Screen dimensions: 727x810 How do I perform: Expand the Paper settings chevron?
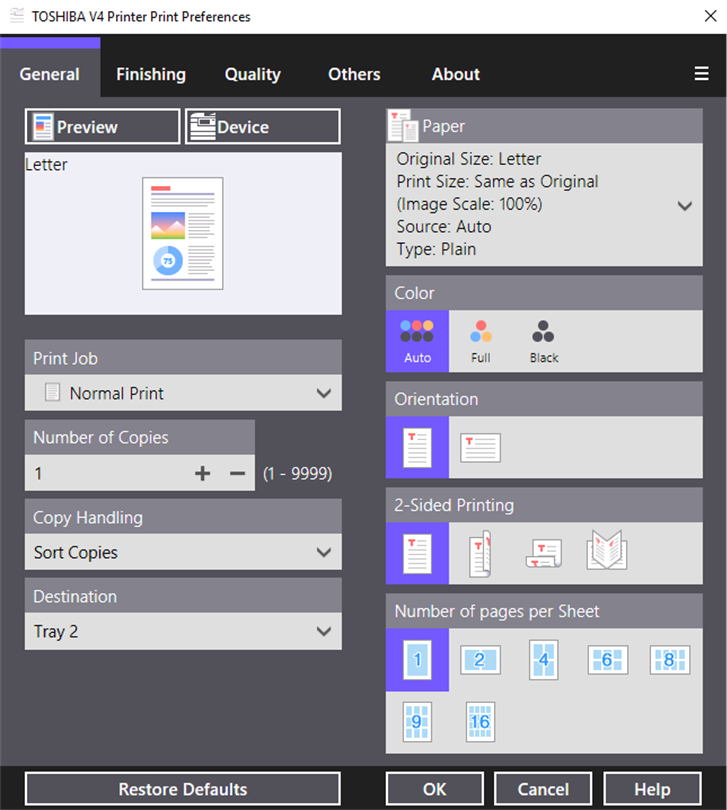[x=685, y=206]
